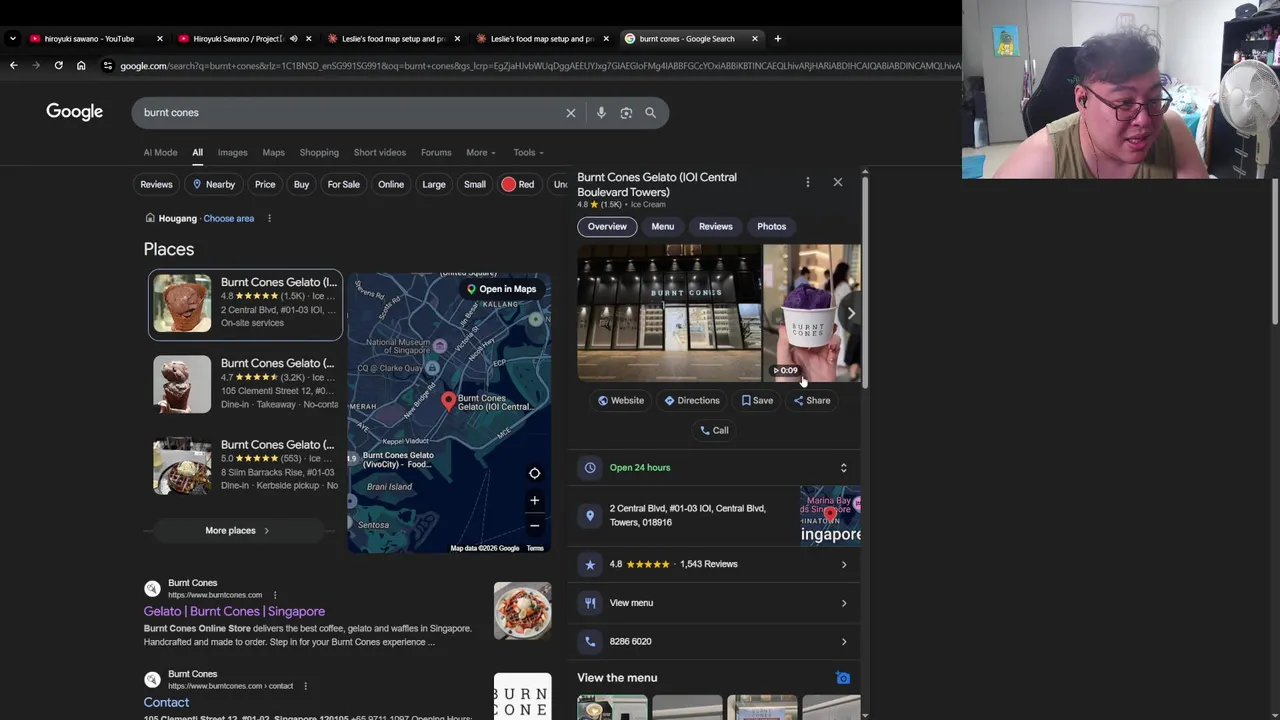Screen dimensions: 1280x720
Task: Open the browser home icon
Action: pyautogui.click(x=81, y=66)
